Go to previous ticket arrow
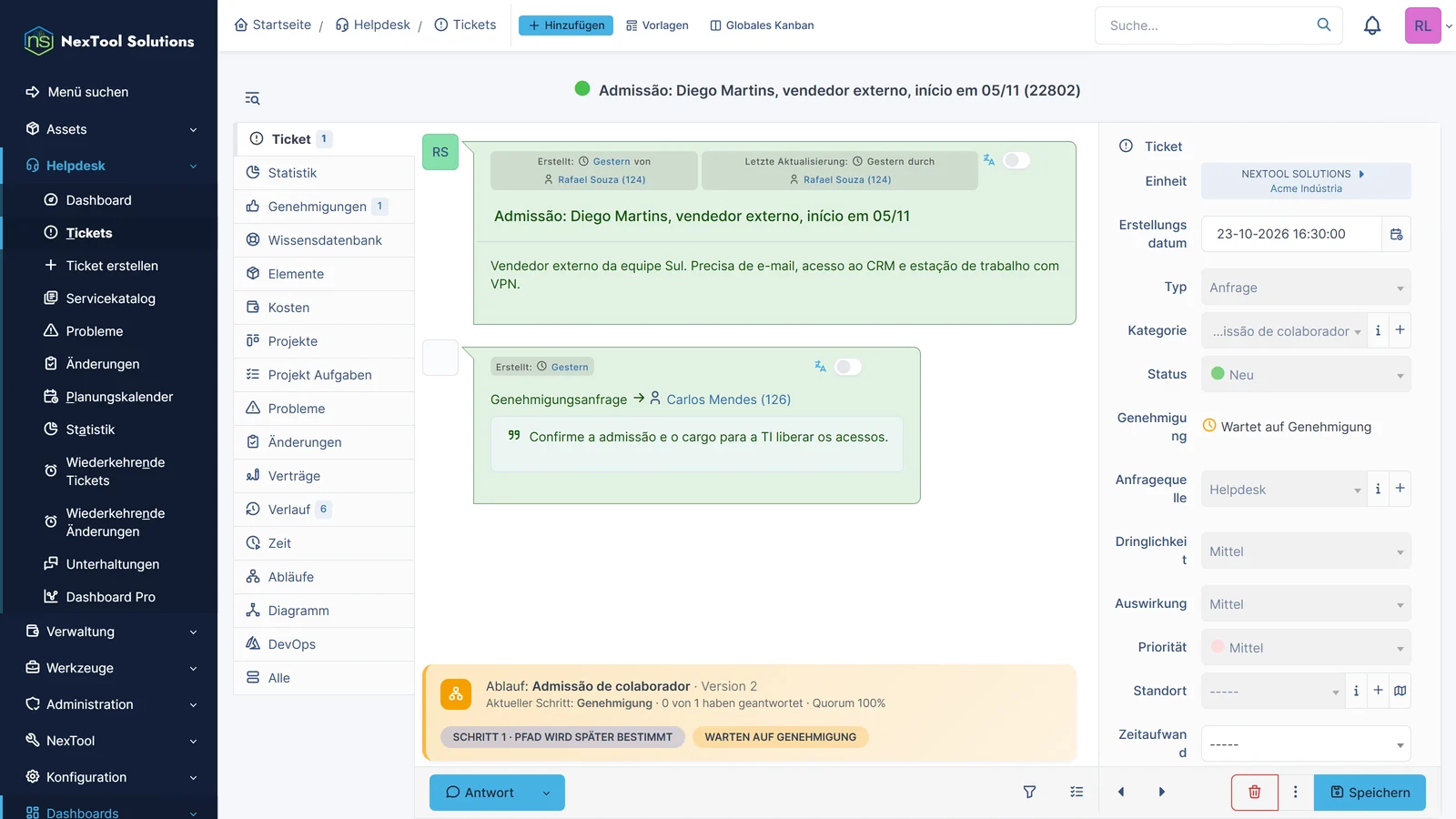Screen dimensions: 1456x819 click(x=1121, y=793)
